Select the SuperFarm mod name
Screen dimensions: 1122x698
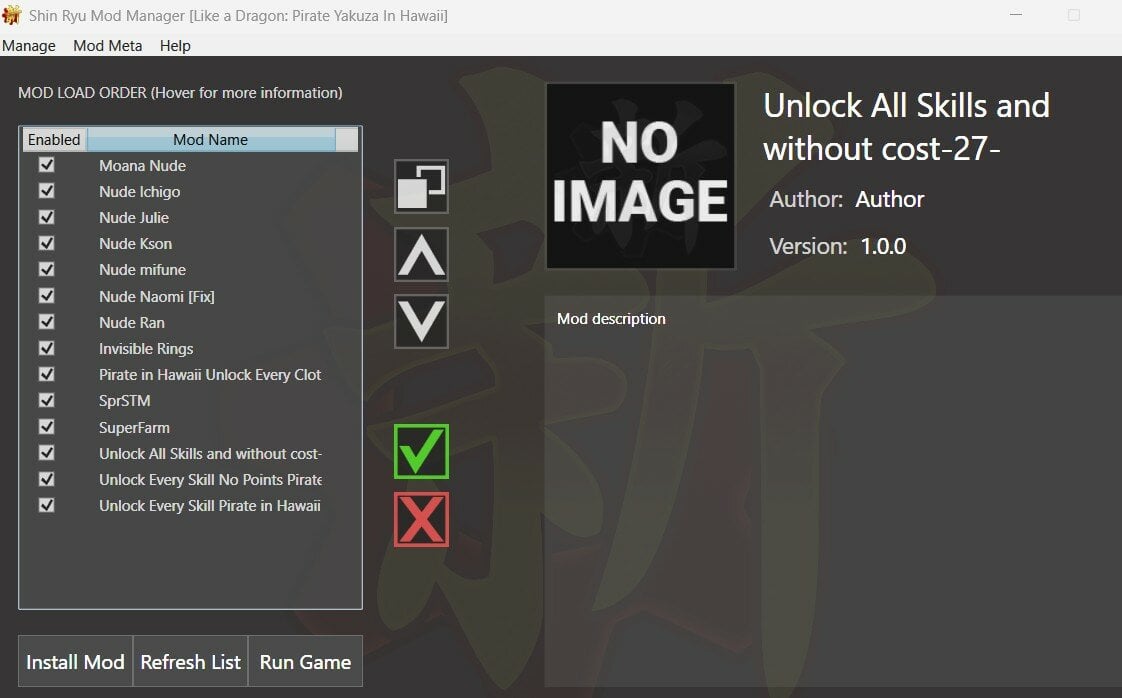tap(135, 427)
